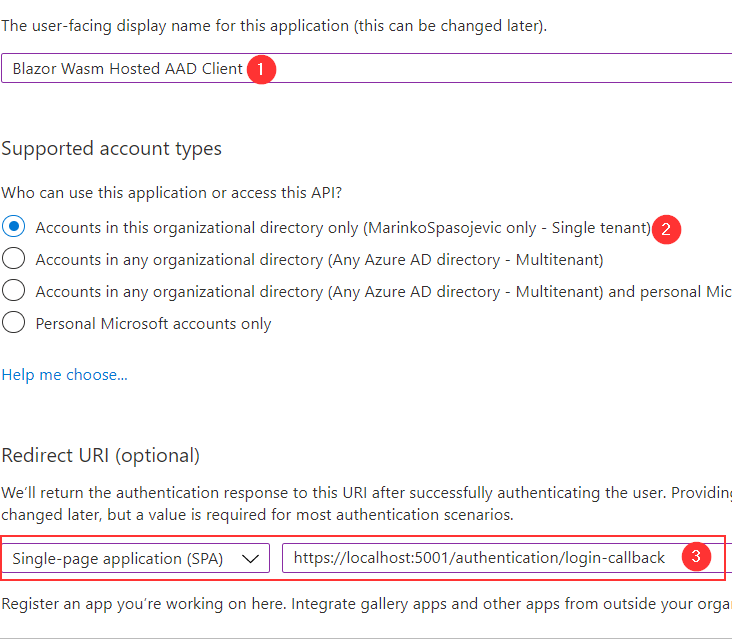732x640 pixels.
Task: Click the red number 2 annotation badge
Action: pos(666,229)
